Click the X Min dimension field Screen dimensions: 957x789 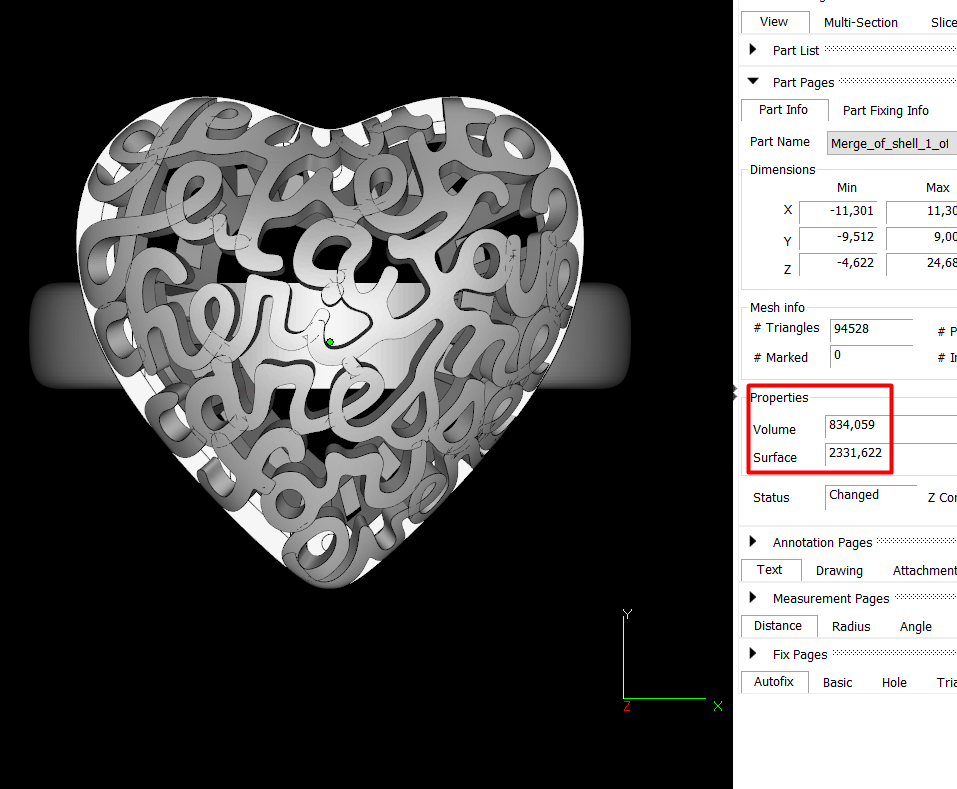(x=837, y=211)
